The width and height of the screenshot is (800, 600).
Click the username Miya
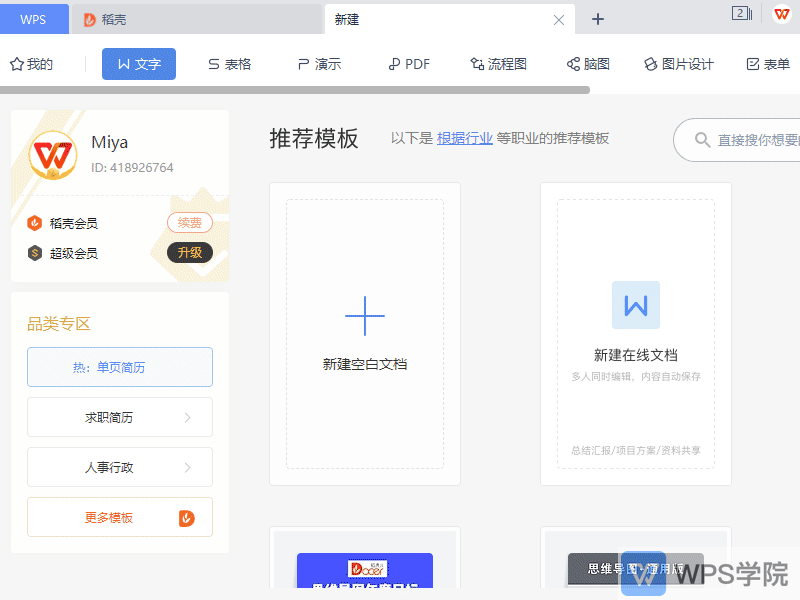point(109,142)
